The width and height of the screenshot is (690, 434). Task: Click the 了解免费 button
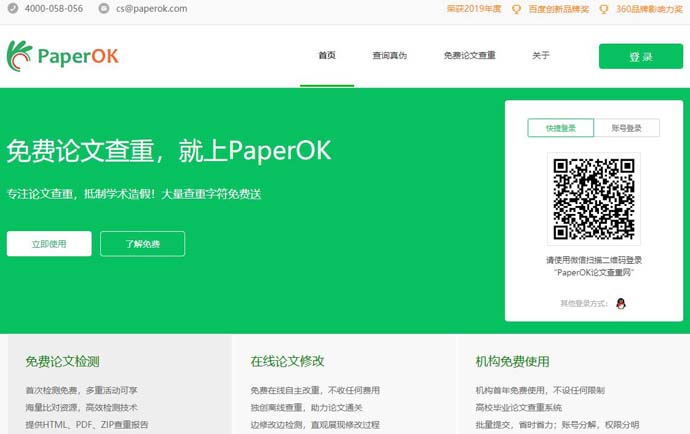tap(143, 244)
